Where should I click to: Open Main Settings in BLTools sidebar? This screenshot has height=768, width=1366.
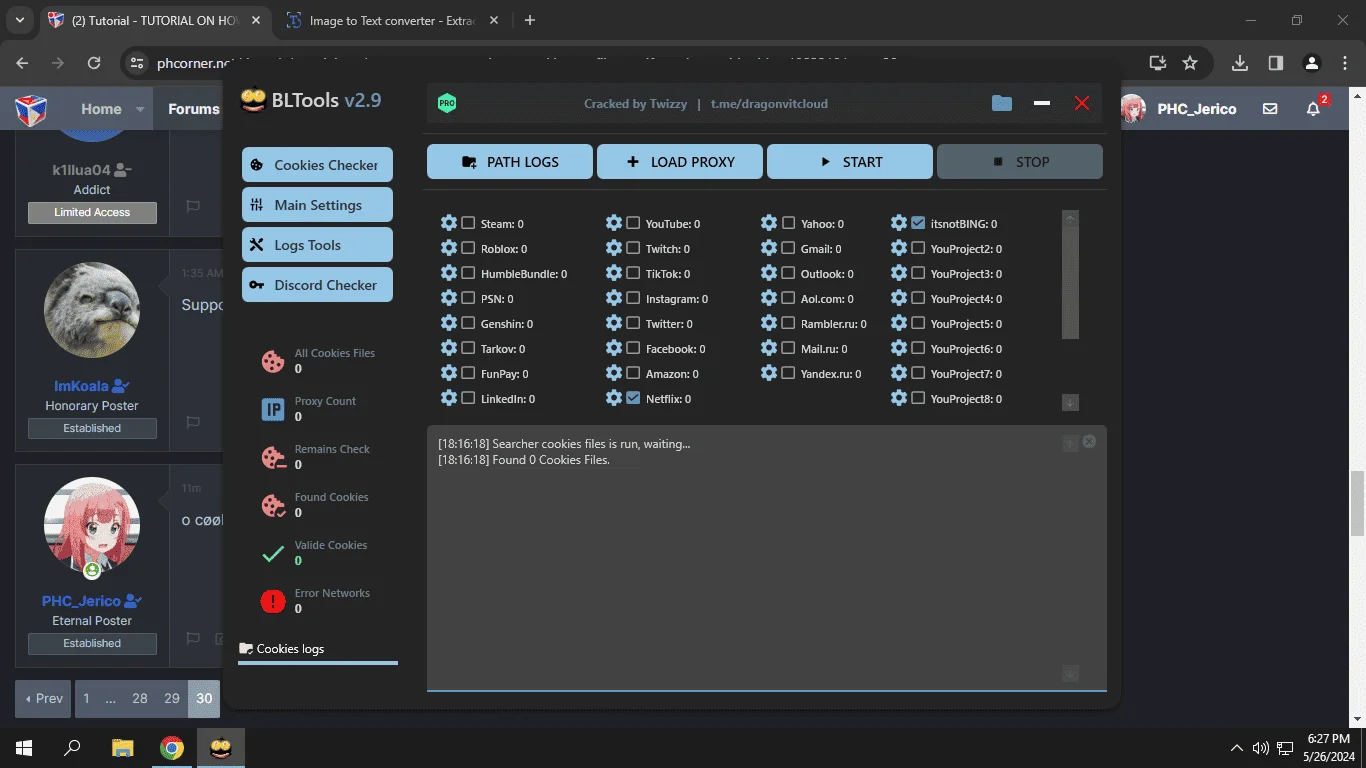coord(317,205)
